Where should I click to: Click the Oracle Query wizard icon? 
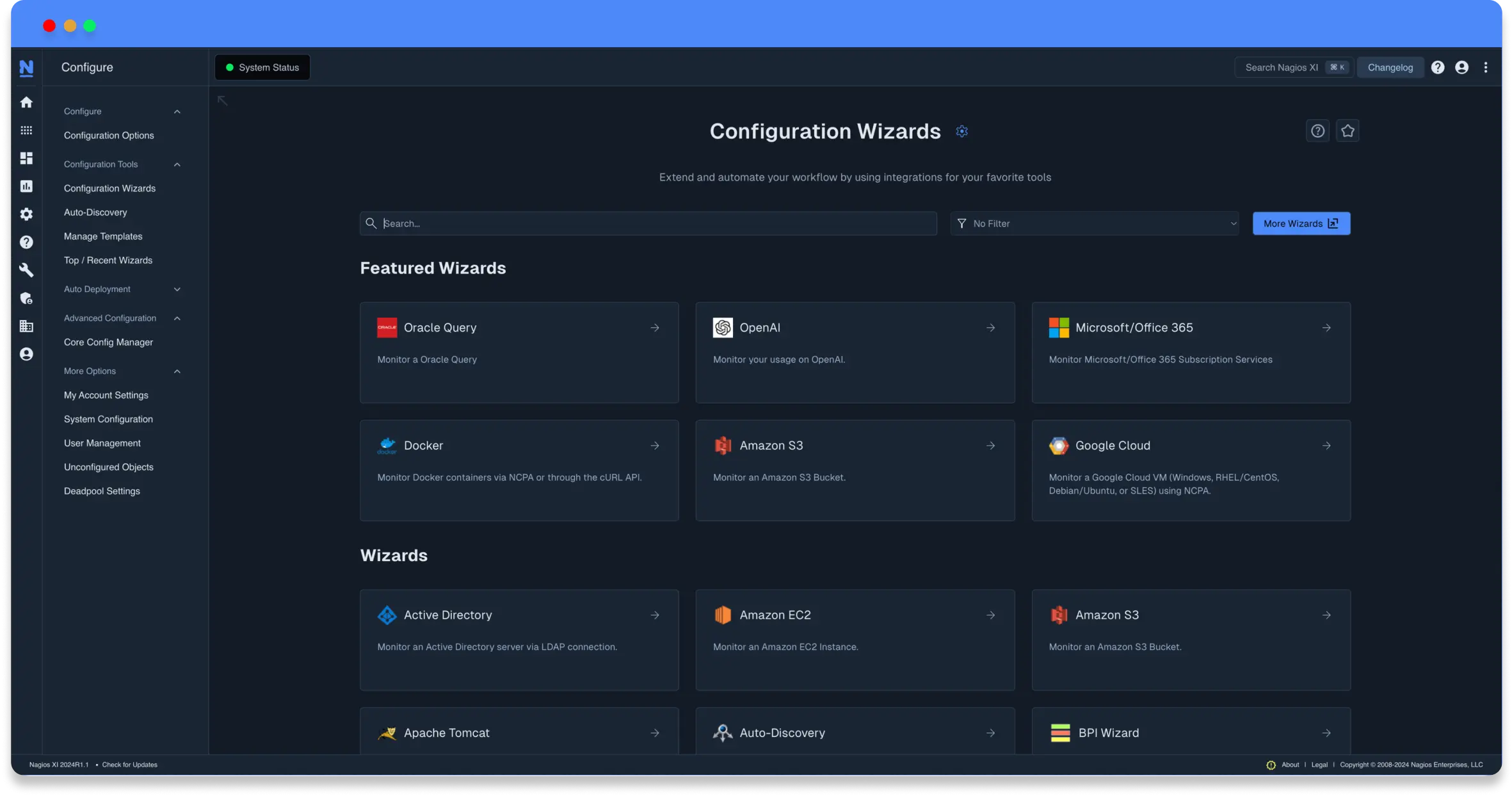387,327
